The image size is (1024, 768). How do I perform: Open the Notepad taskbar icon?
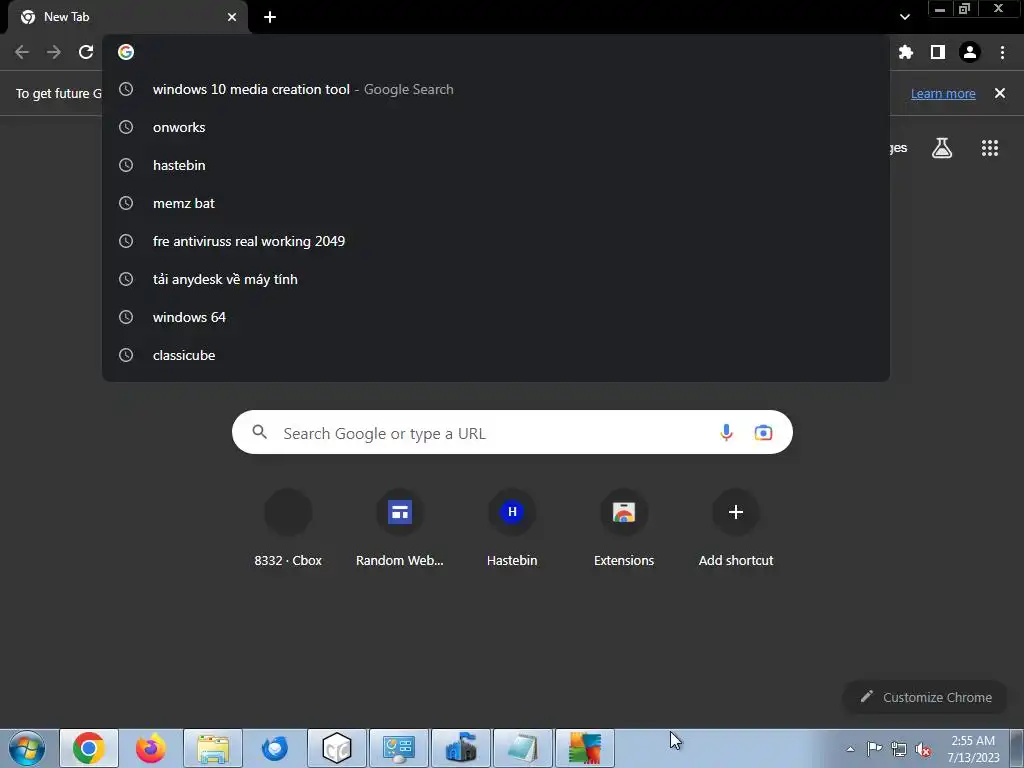522,748
